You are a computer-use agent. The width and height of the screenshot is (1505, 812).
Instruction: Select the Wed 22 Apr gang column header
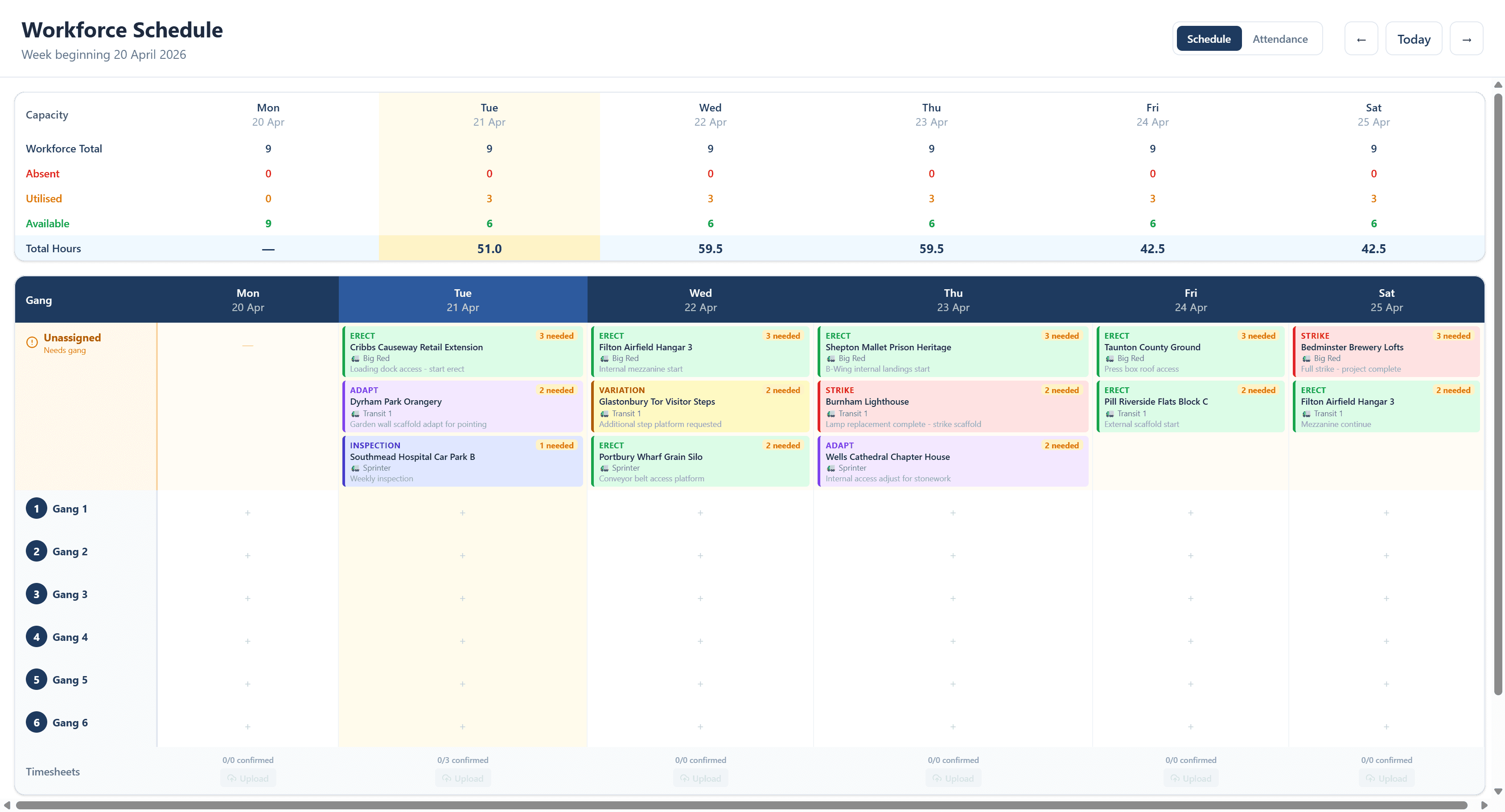click(x=700, y=299)
